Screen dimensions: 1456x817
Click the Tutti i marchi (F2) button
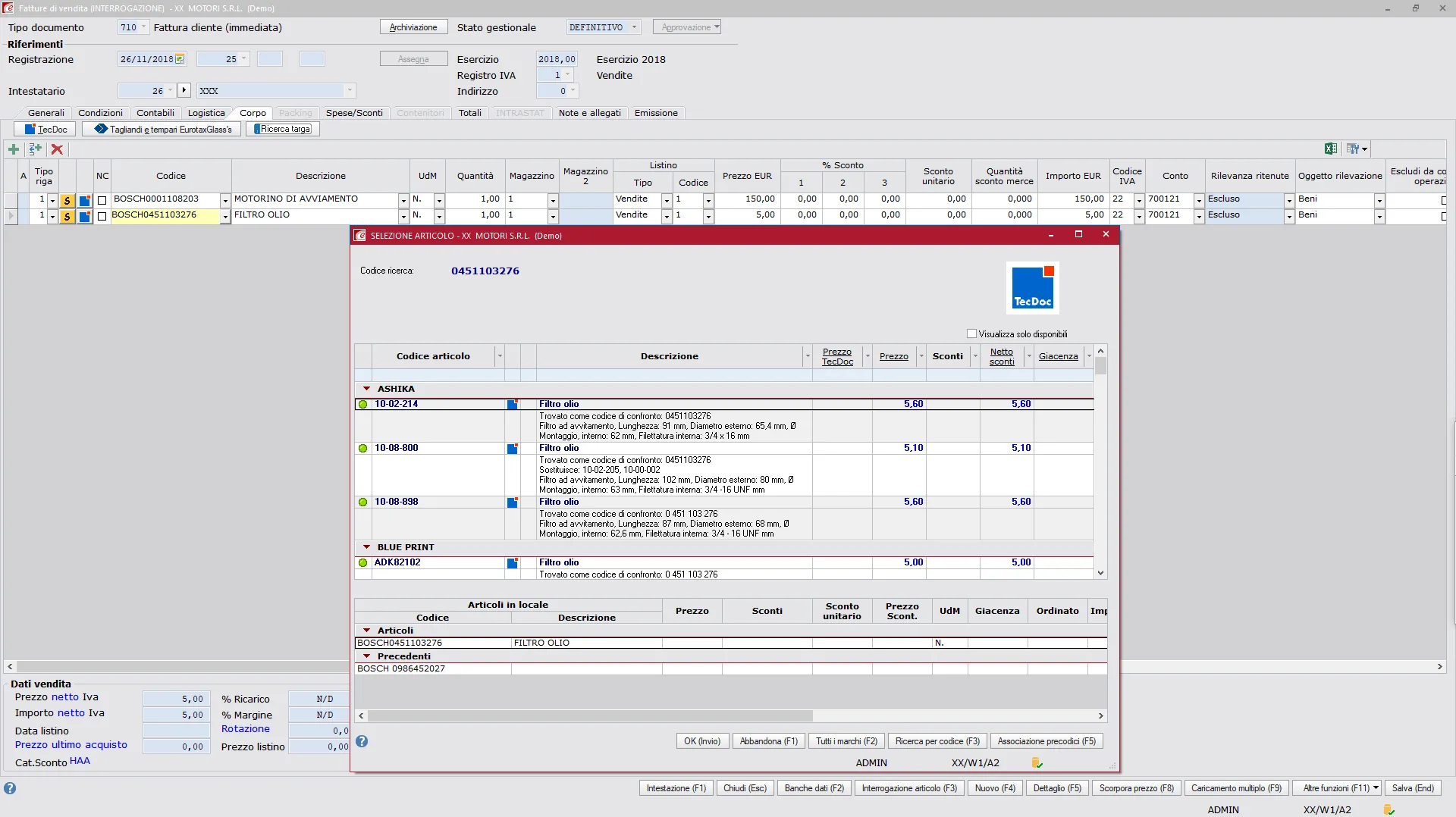[x=846, y=741]
